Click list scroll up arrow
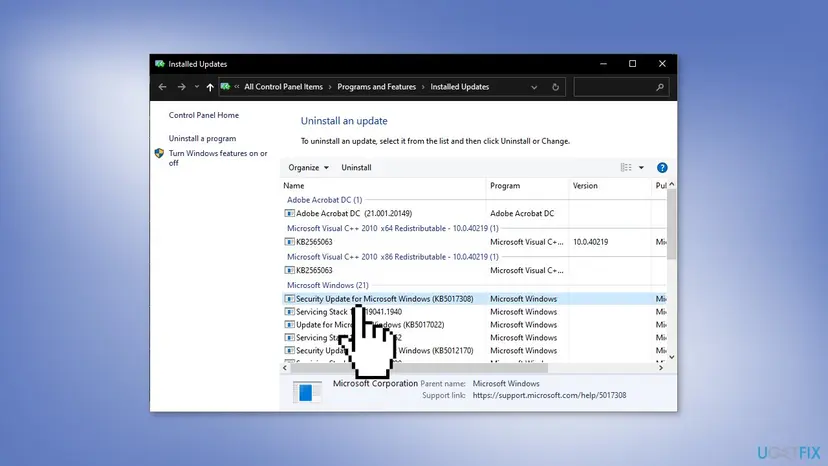 (x=671, y=184)
